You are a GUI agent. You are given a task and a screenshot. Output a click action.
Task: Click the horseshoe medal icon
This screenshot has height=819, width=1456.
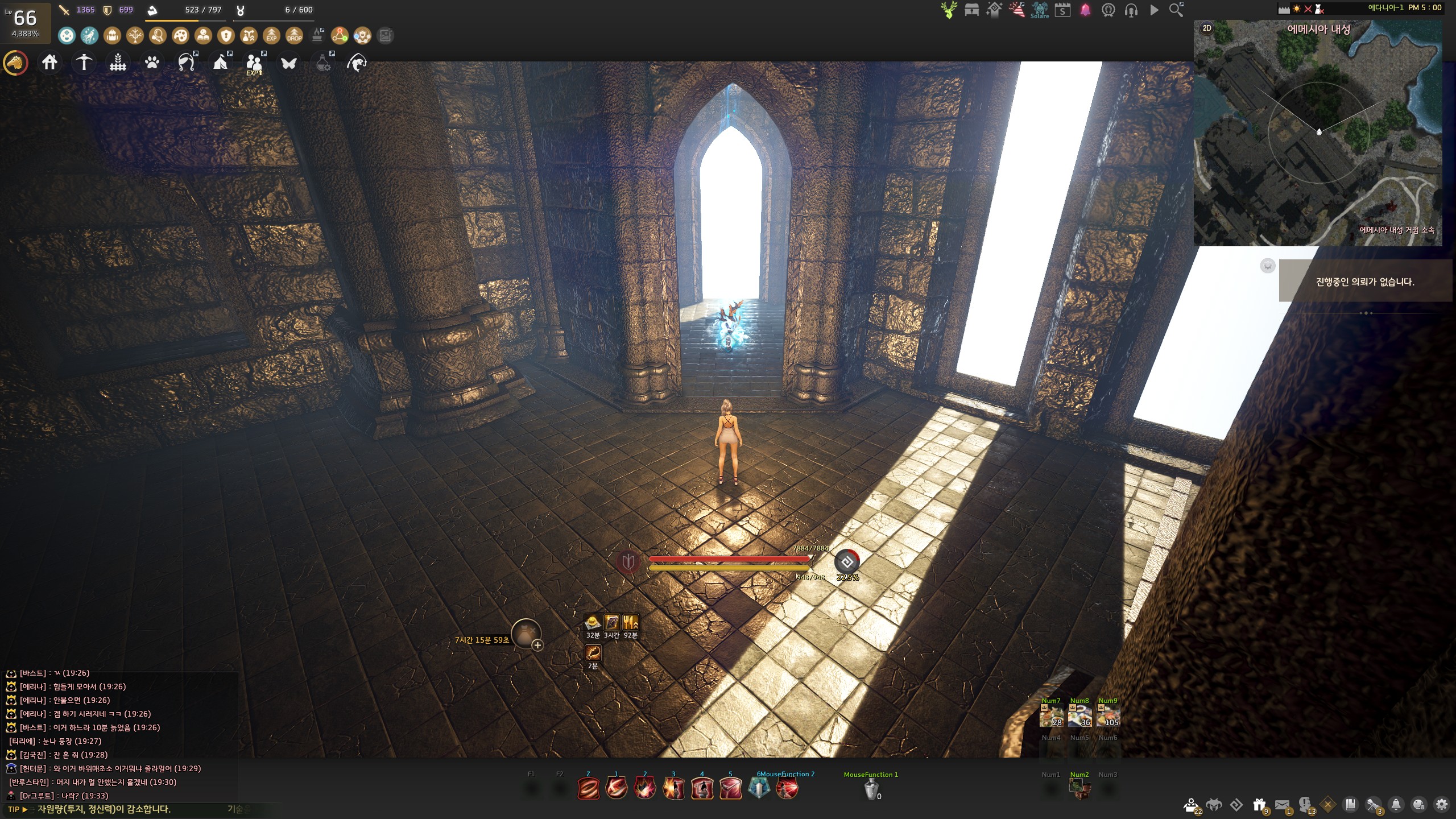coord(1108,10)
